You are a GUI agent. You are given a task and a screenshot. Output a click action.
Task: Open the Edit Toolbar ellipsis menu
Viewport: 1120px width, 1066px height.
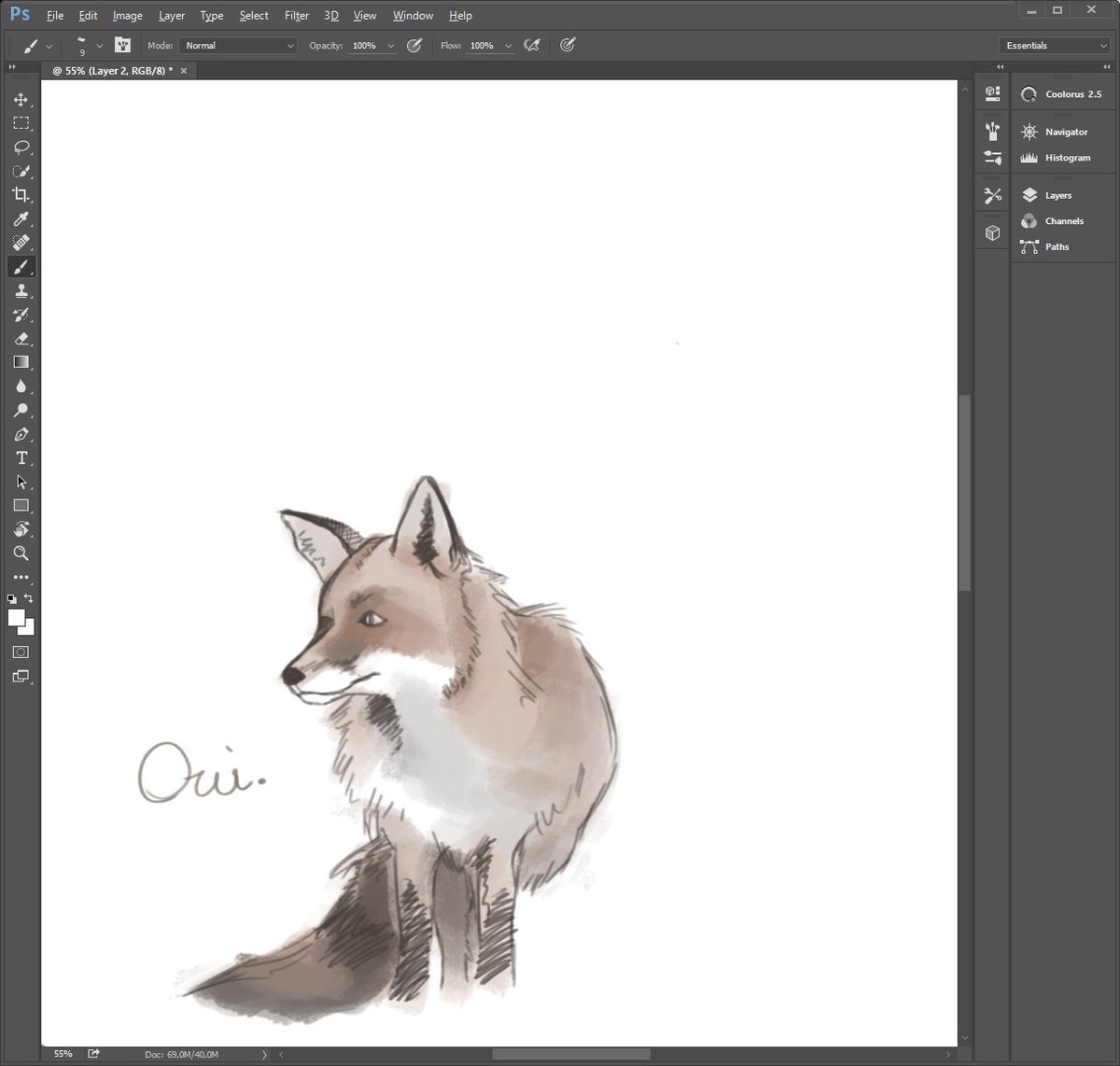(x=21, y=577)
